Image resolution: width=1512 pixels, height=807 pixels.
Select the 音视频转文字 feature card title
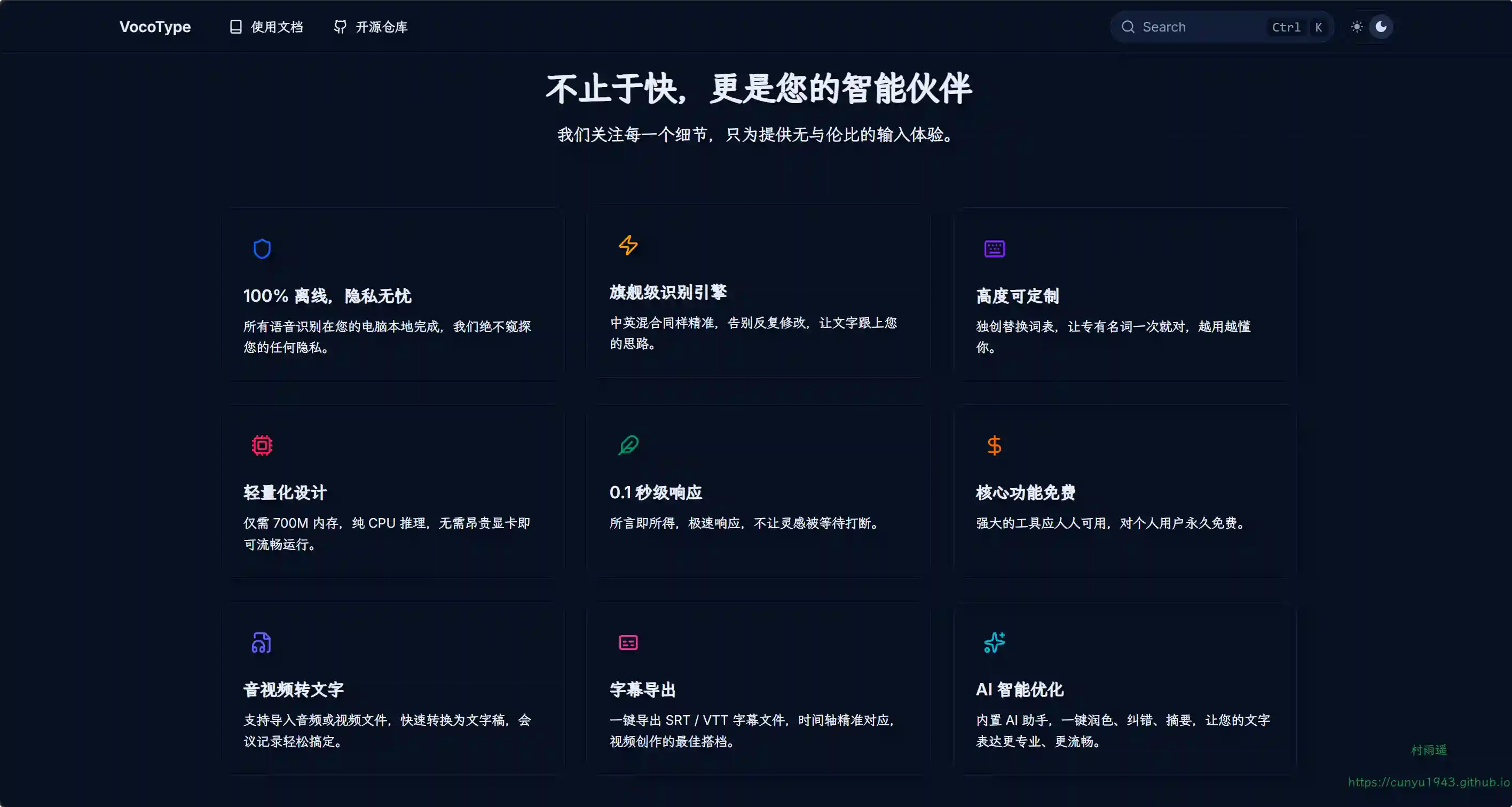(294, 690)
